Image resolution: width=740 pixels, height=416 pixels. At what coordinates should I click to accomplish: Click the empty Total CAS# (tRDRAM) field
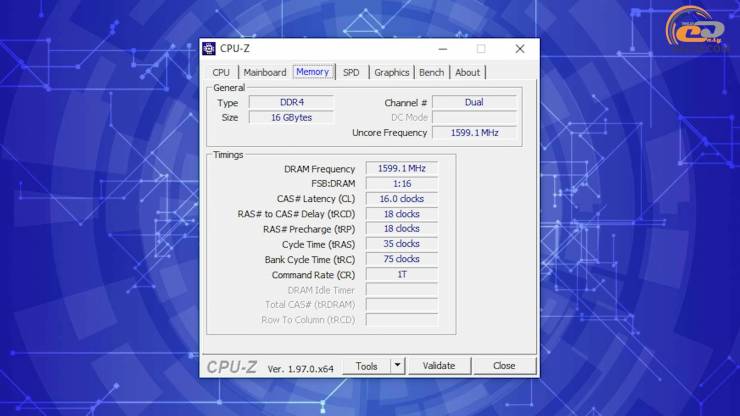point(402,305)
